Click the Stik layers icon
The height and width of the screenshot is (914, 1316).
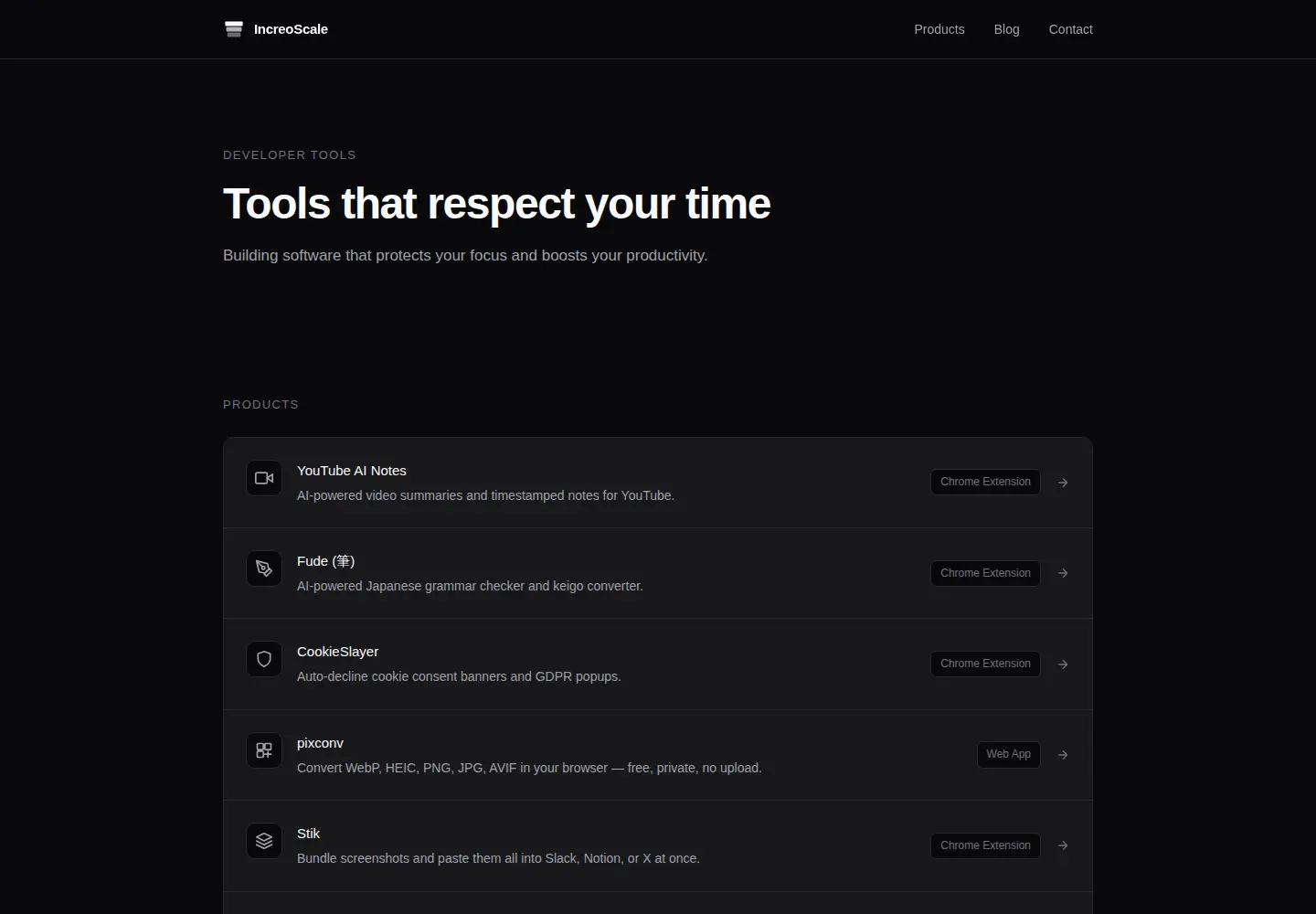[264, 841]
